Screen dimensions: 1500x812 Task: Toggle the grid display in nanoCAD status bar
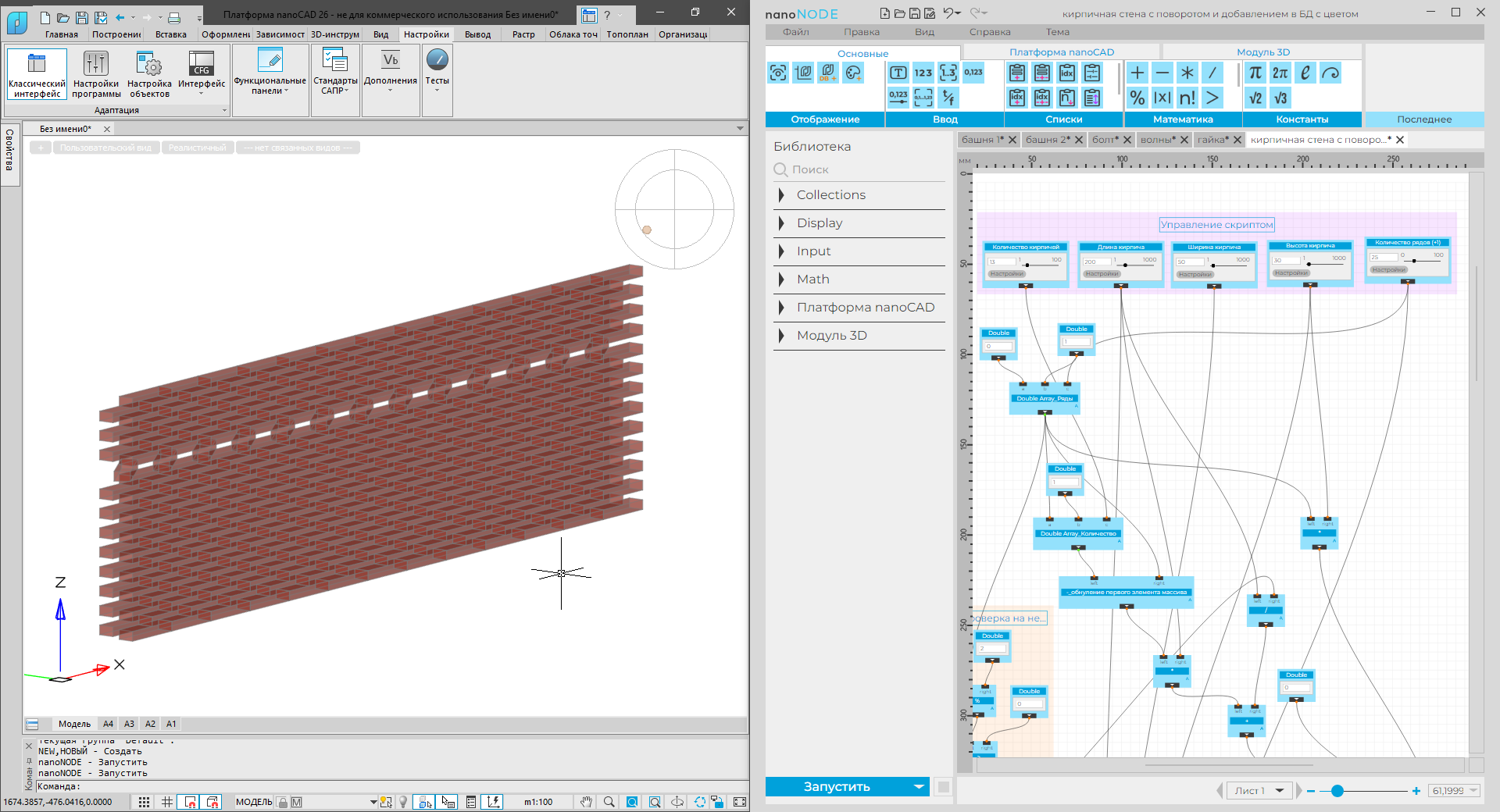[167, 802]
